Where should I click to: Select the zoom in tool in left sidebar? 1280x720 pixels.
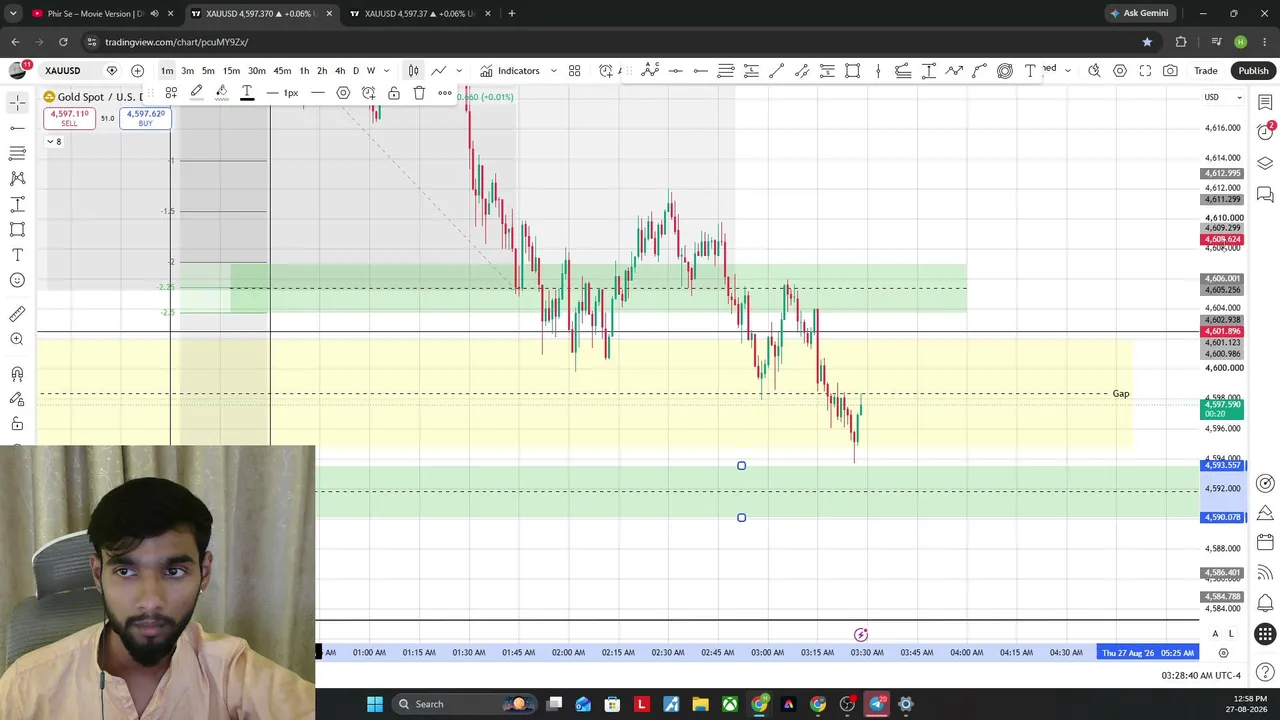coord(17,339)
